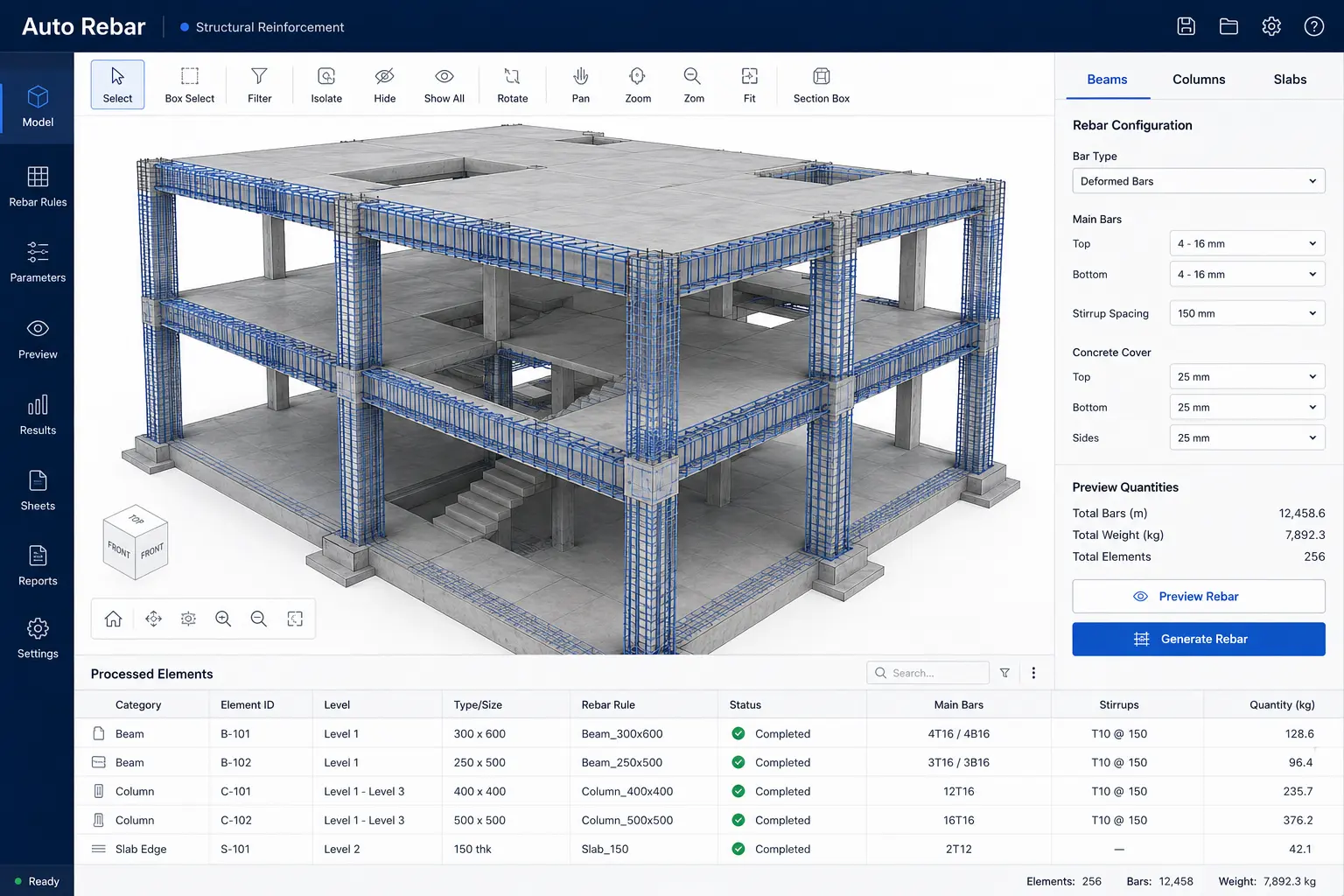Click the Column_500x500 rebar rule cell
The height and width of the screenshot is (896, 1344).
tap(627, 821)
